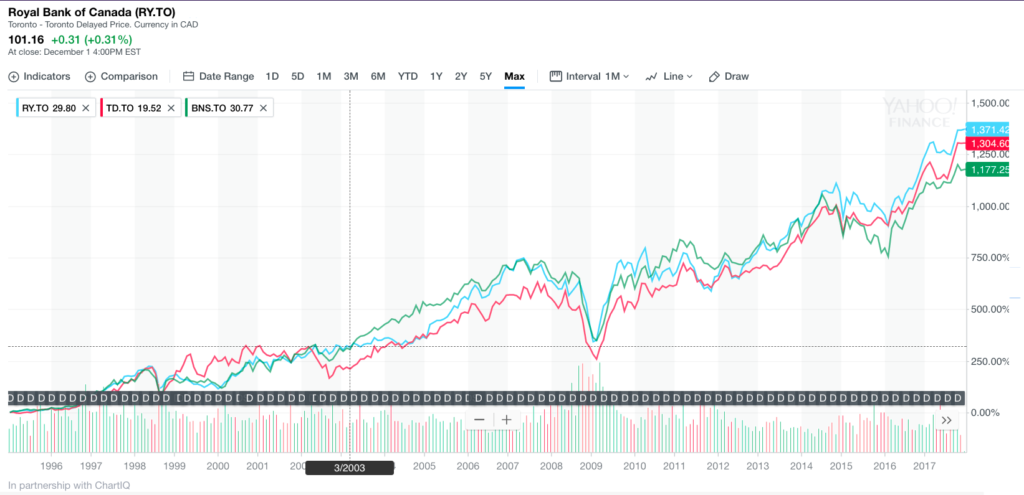Select the 2Y range

tap(461, 76)
